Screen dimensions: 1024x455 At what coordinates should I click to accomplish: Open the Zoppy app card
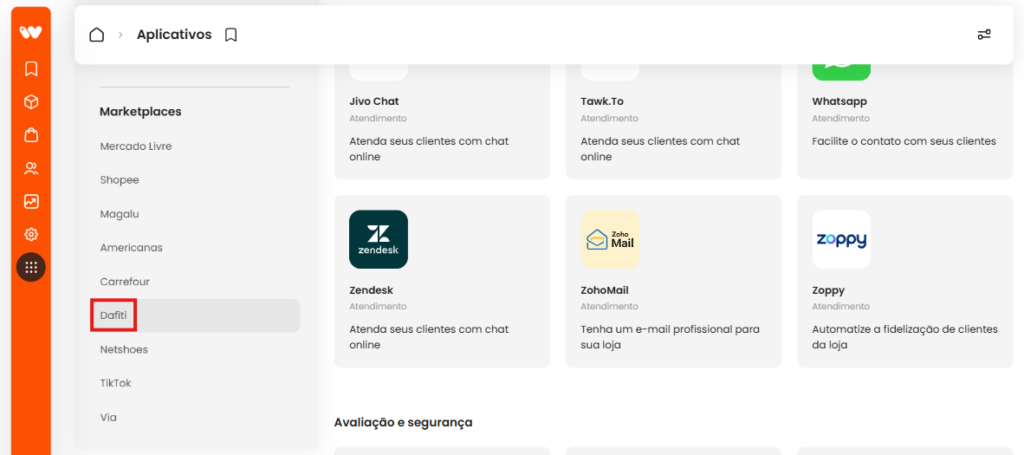(905, 281)
